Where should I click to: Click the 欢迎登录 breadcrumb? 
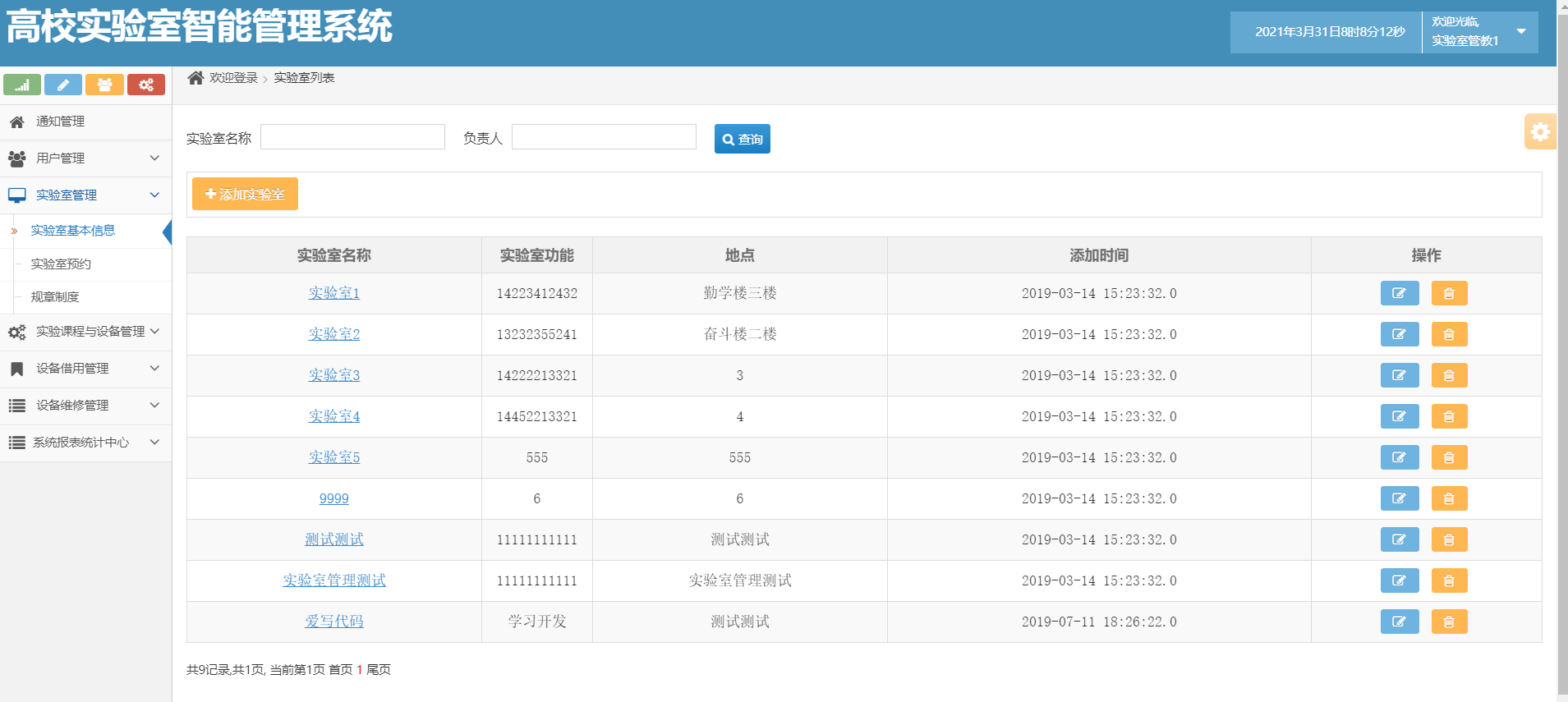(x=234, y=77)
